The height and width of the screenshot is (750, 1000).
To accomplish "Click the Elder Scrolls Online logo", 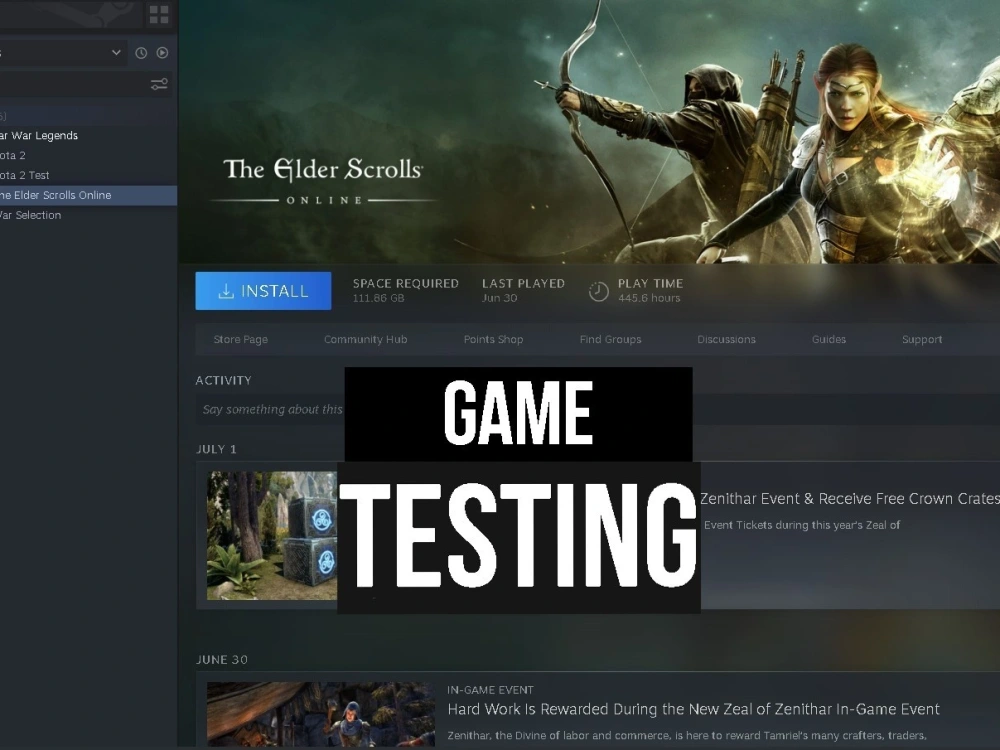I will (323, 180).
